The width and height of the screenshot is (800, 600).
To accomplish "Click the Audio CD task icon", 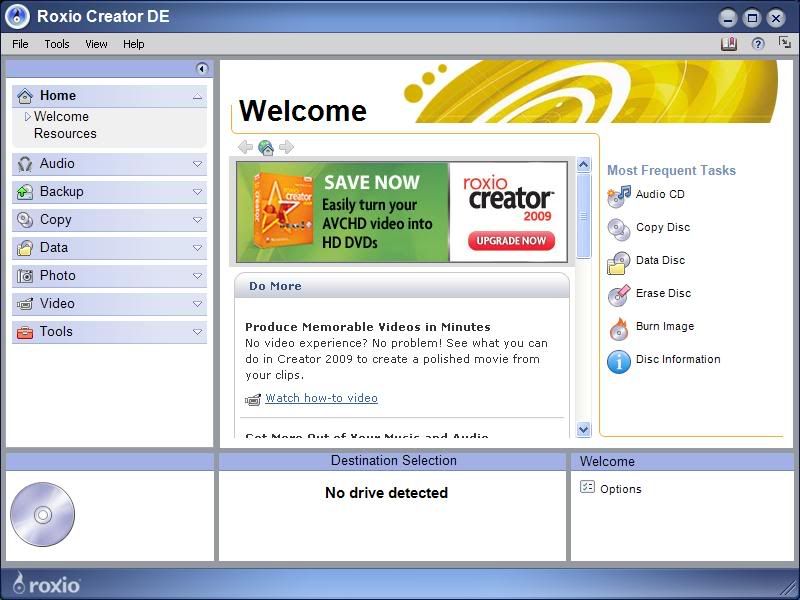I will (x=619, y=196).
